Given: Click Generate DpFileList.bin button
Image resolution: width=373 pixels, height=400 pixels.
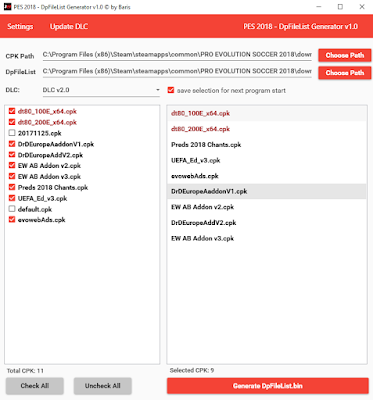Looking at the screenshot, I should pyautogui.click(x=268, y=386).
